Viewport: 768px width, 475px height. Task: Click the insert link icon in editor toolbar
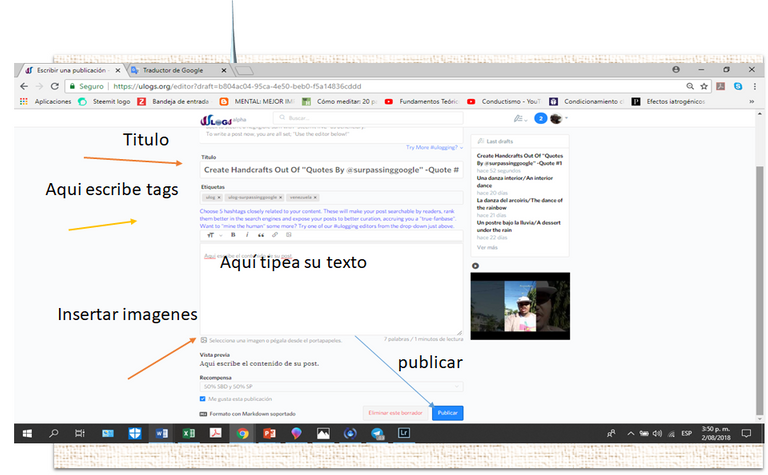pos(274,234)
